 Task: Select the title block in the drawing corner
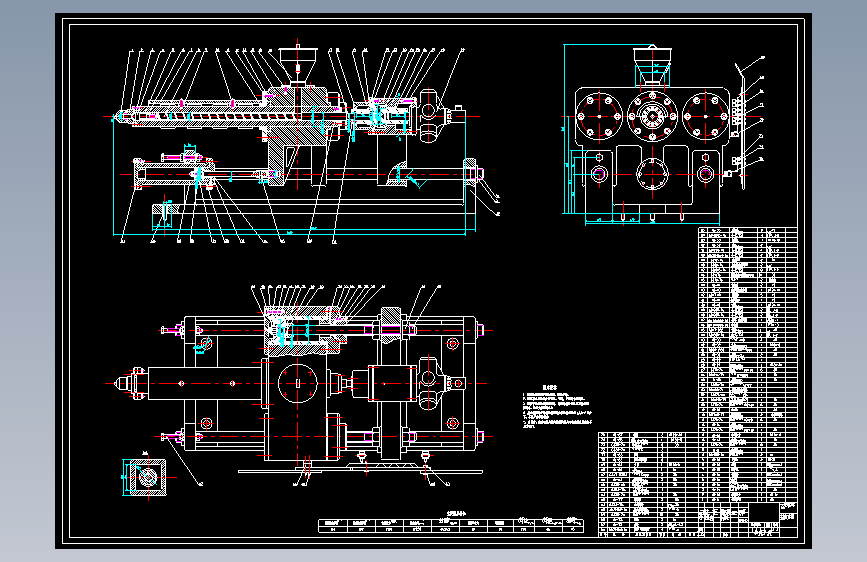(x=748, y=519)
